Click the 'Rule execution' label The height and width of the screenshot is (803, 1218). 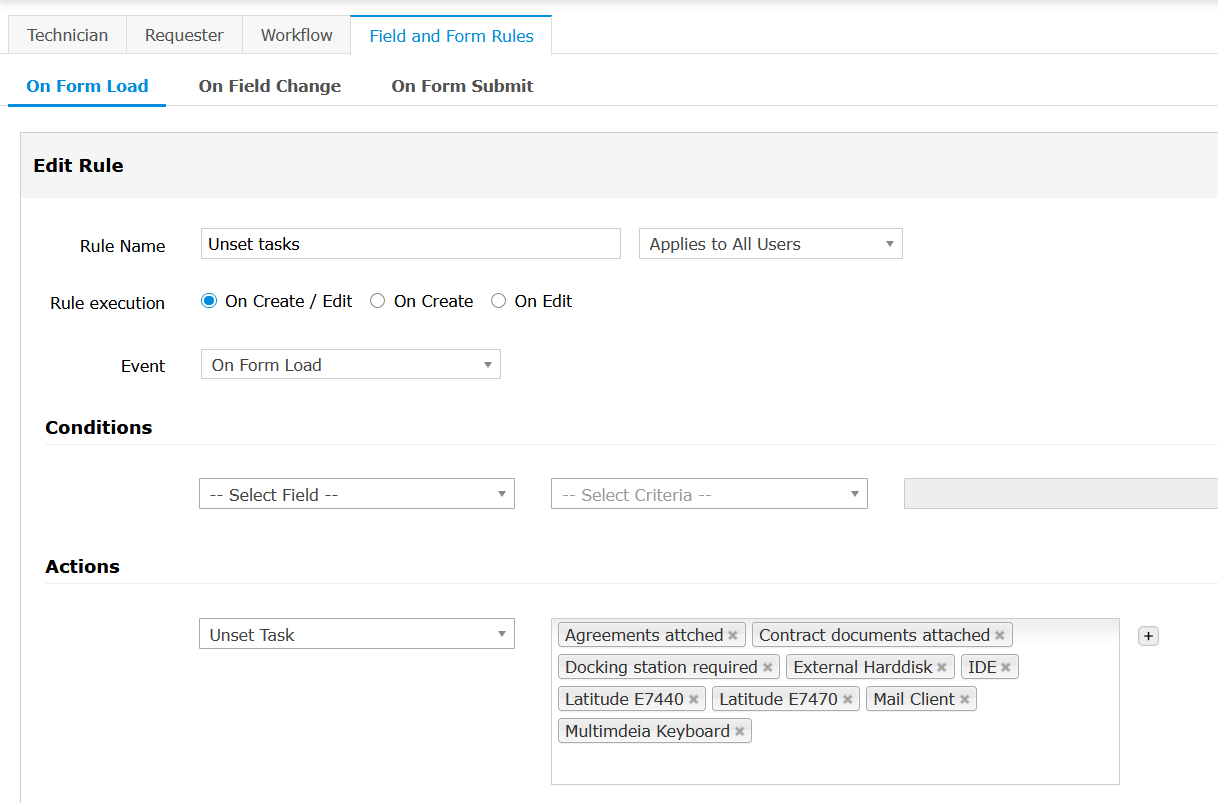coord(107,303)
